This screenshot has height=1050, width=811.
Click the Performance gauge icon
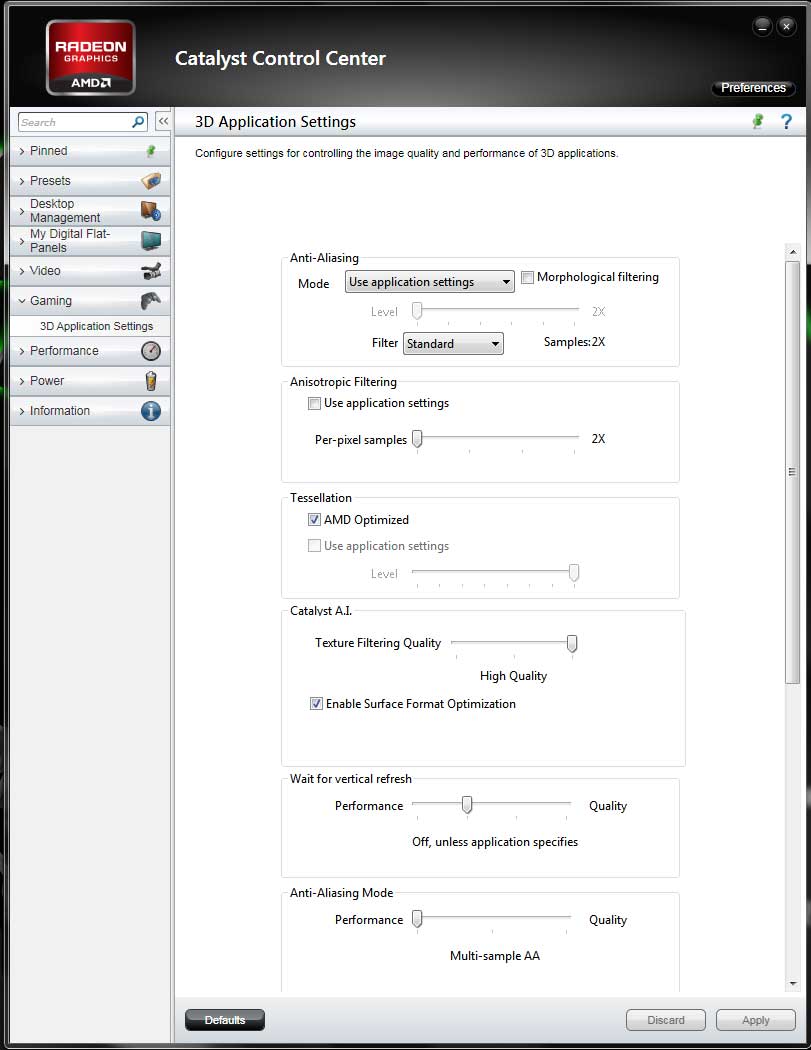[x=151, y=351]
